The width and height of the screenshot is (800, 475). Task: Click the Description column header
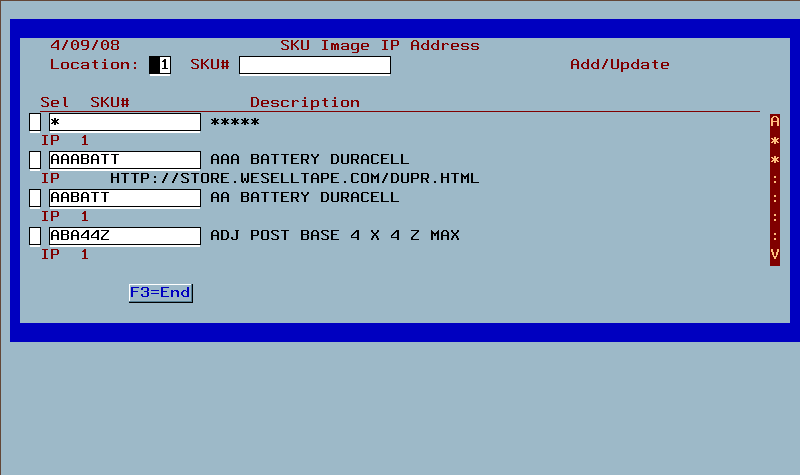305,103
